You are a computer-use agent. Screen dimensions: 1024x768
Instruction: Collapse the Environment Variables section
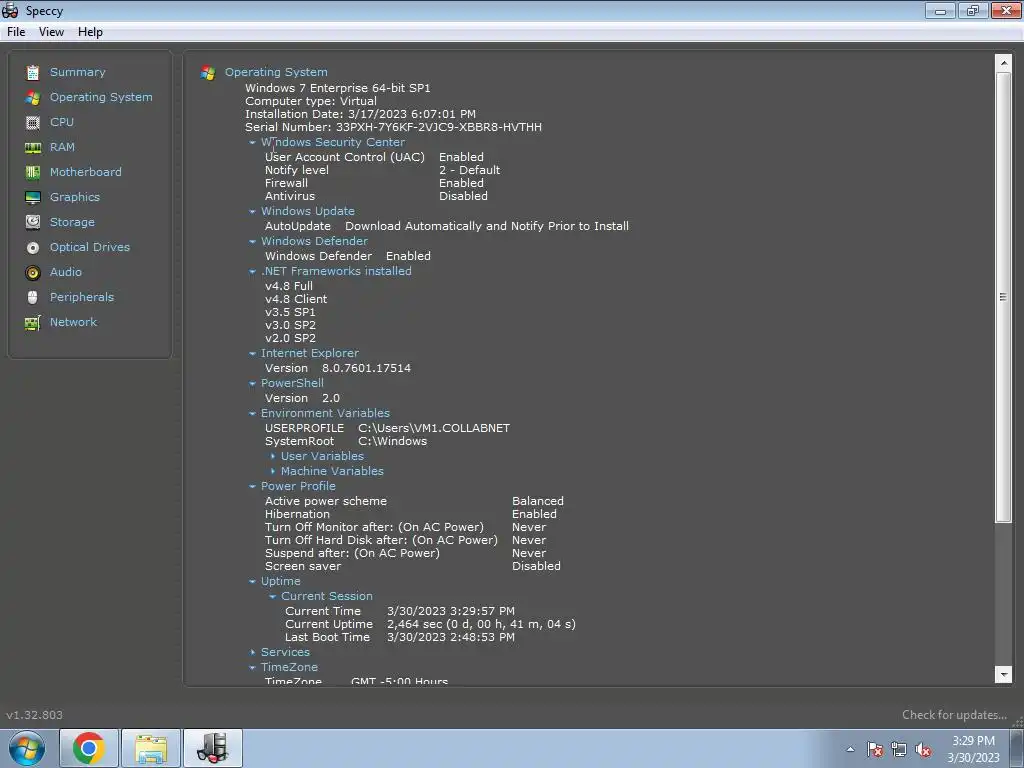[253, 413]
